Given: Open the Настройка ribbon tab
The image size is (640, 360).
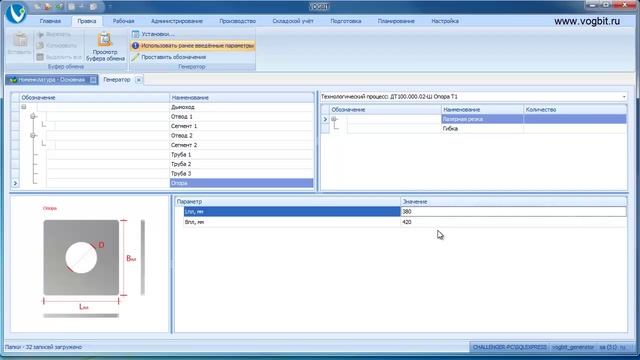Looking at the screenshot, I should click(445, 21).
